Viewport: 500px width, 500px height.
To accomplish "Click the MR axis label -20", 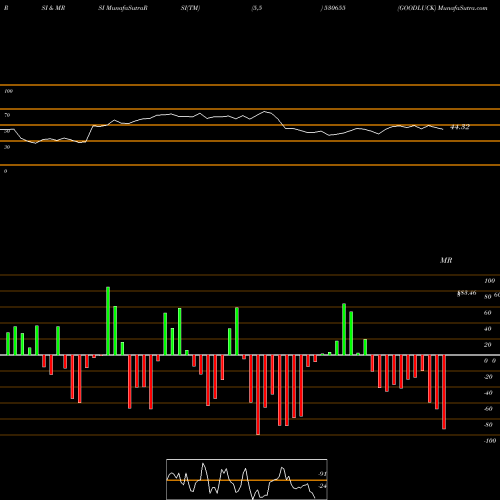I will click(x=488, y=377).
